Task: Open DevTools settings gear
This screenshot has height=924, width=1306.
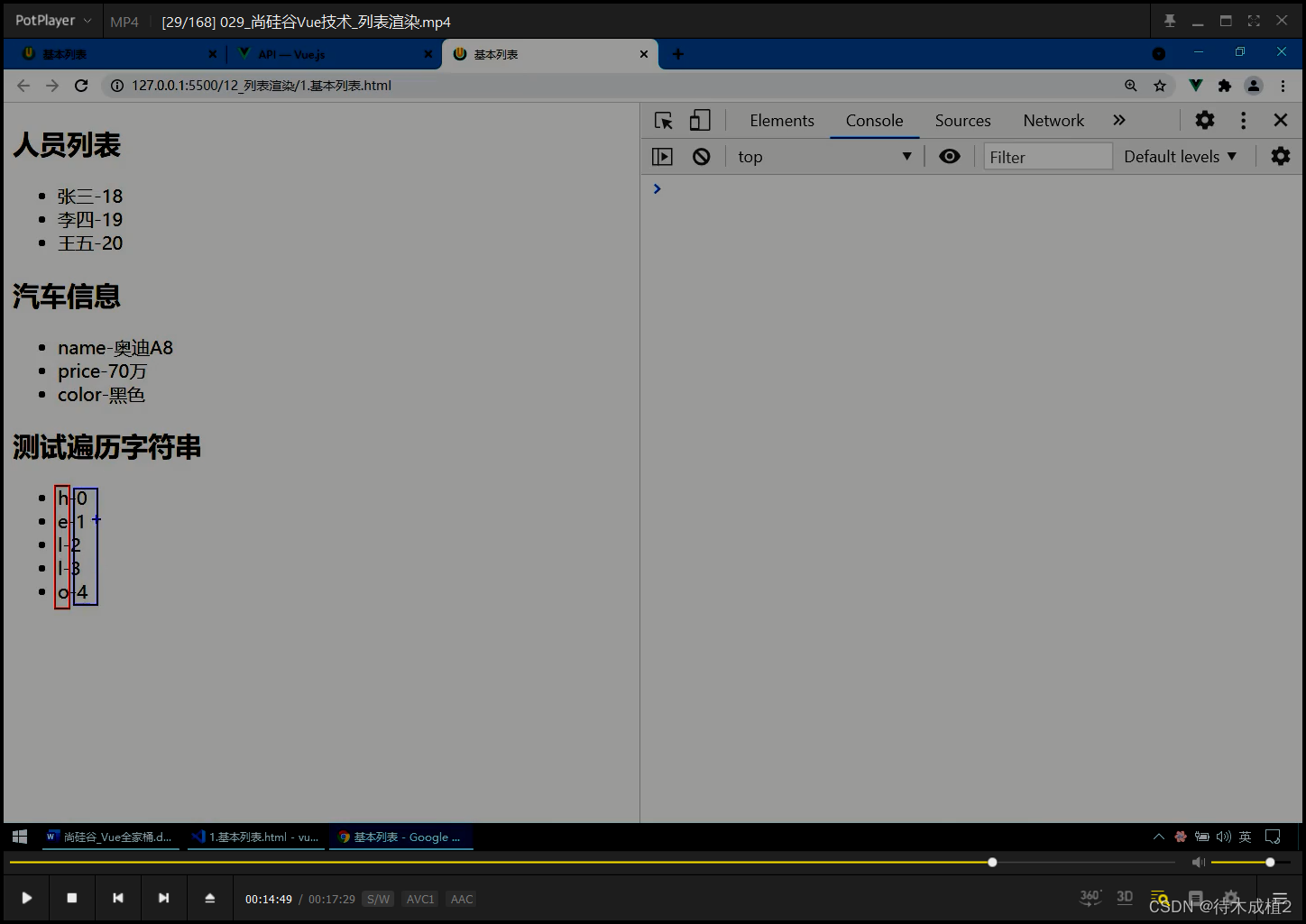Action: (x=1205, y=120)
